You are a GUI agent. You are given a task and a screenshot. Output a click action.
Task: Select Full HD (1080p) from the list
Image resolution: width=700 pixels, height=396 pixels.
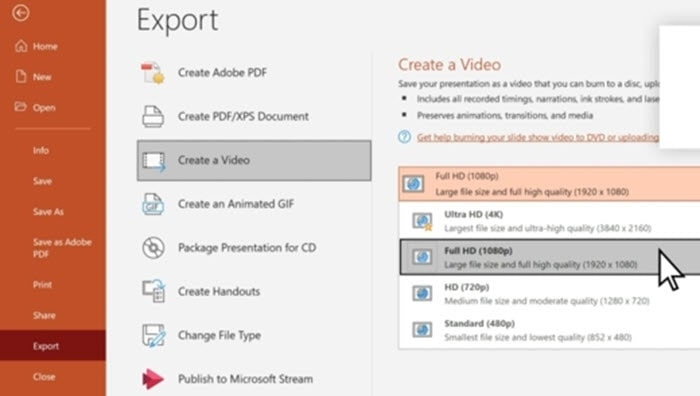click(x=550, y=257)
